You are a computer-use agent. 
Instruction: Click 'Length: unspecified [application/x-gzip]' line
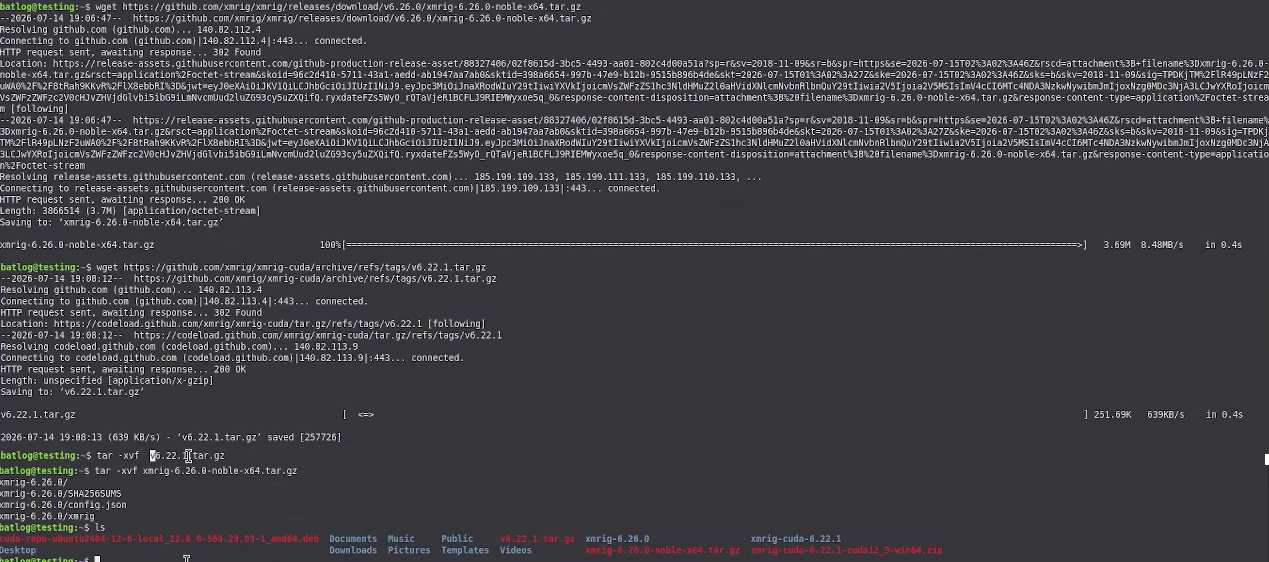point(105,381)
